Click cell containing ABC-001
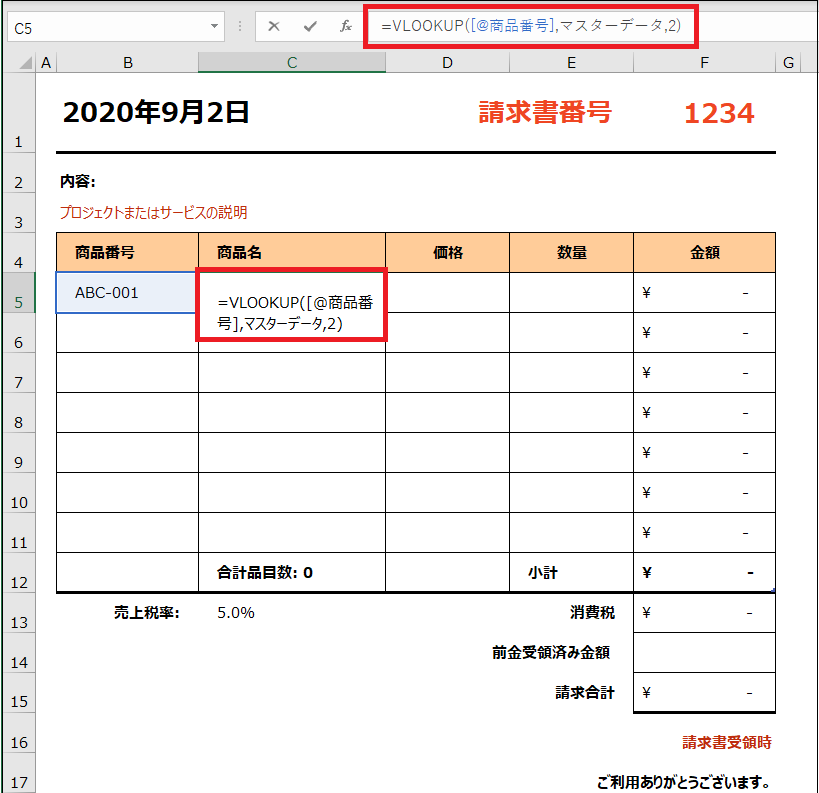This screenshot has height=793, width=819. [x=127, y=293]
